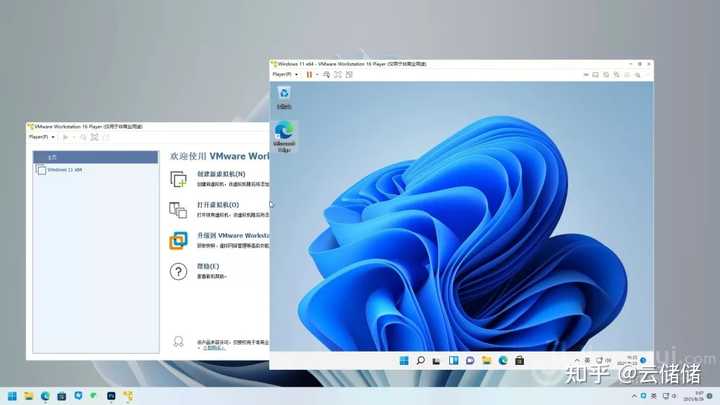Open the host Windows Start menu
The height and width of the screenshot is (405, 720).
tap(12, 396)
